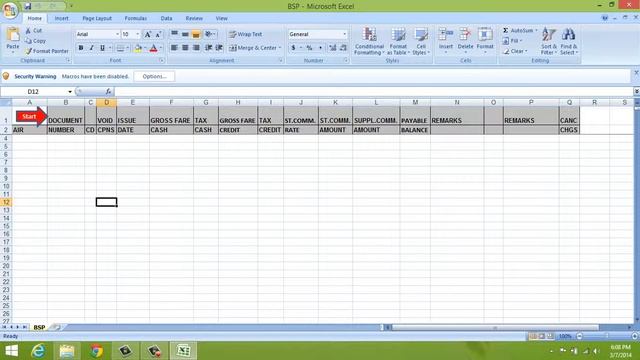Toggle Top Align
640x360 pixels.
[174, 34]
